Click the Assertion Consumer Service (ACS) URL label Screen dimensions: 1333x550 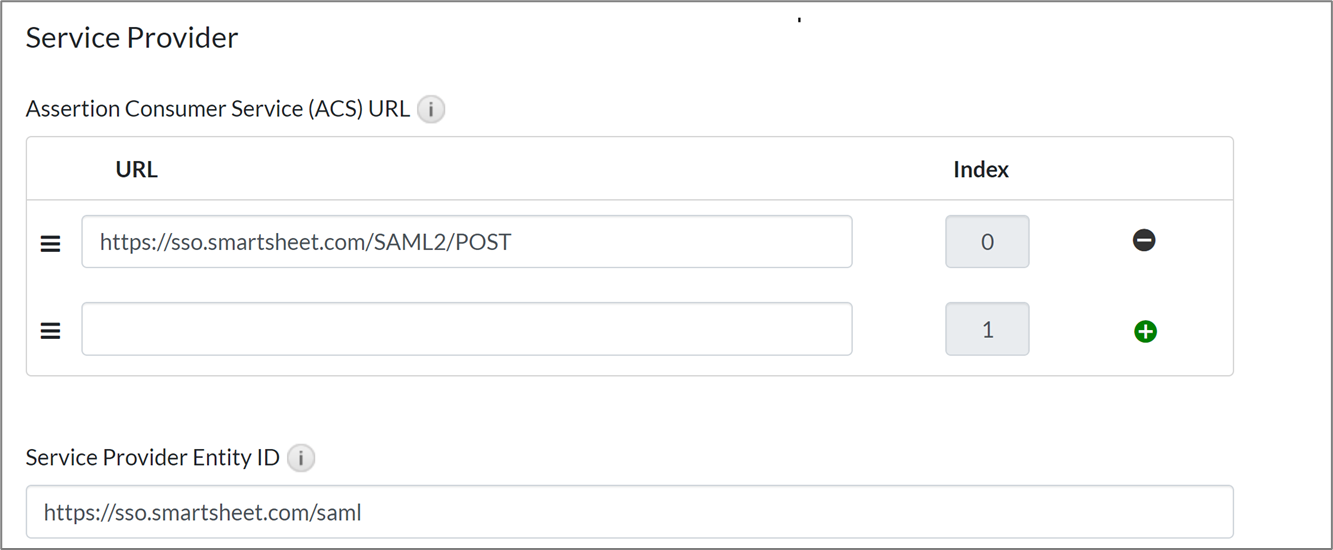pyautogui.click(x=217, y=109)
